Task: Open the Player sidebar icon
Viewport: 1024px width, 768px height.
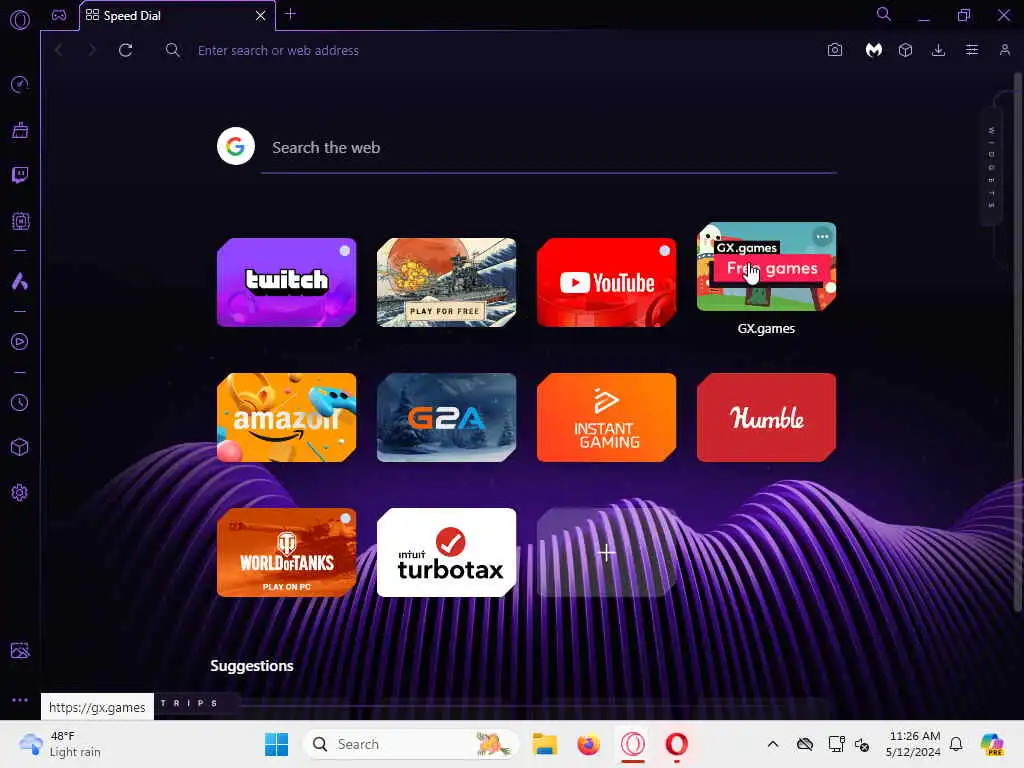Action: [20, 342]
